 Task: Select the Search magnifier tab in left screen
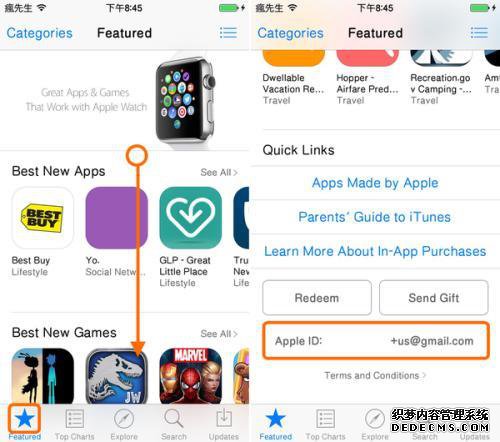click(x=174, y=423)
